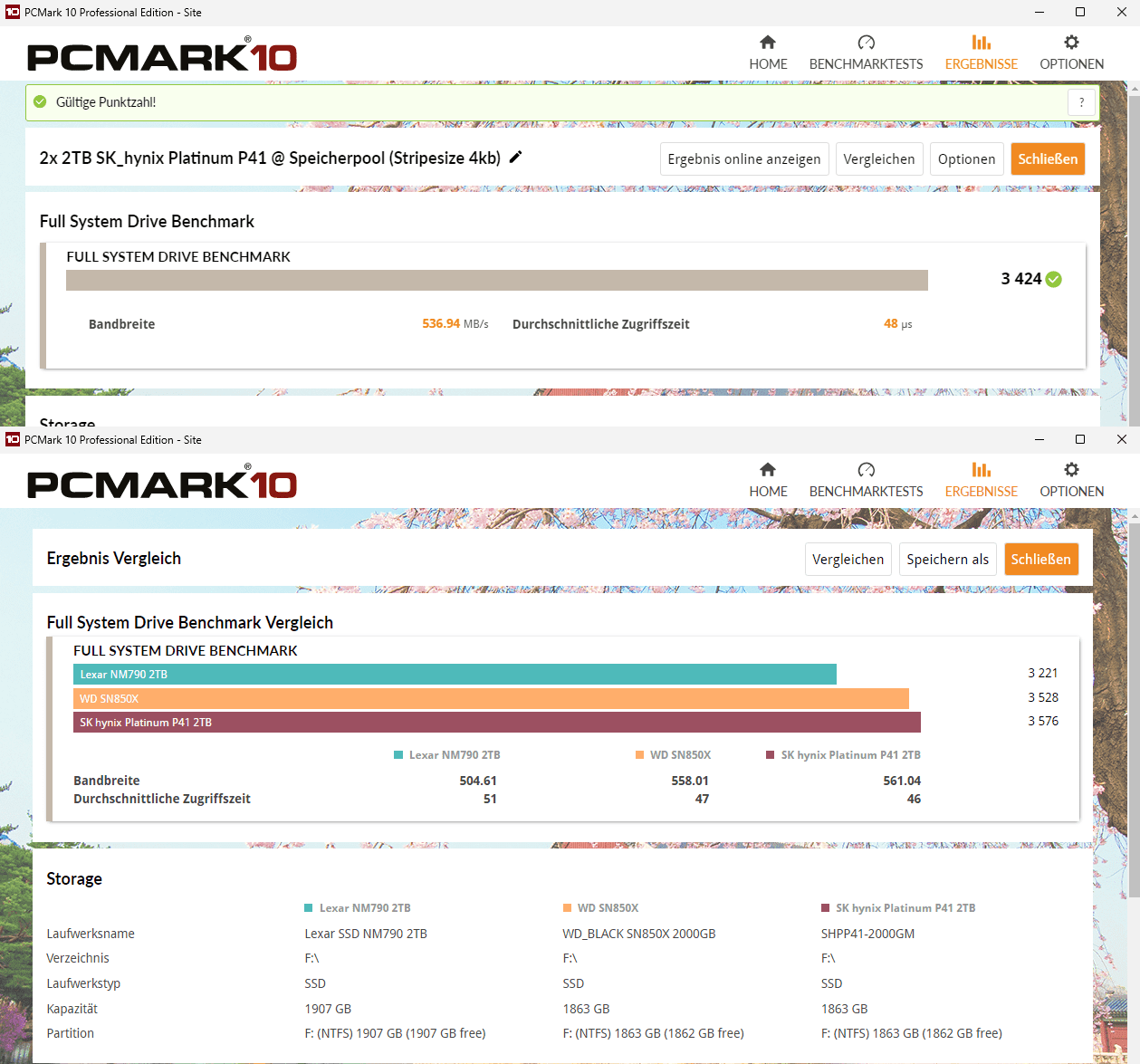Screen dimensions: 1140x1064
Task: Click Laufwerksname WD_BLACK SN850X 2000GB
Action: (x=639, y=934)
